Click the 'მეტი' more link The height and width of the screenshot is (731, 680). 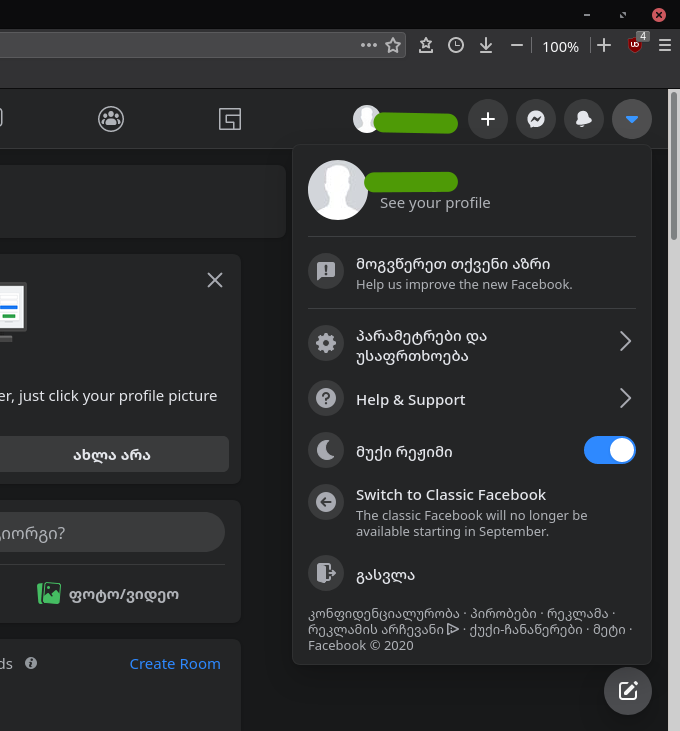tap(609, 630)
